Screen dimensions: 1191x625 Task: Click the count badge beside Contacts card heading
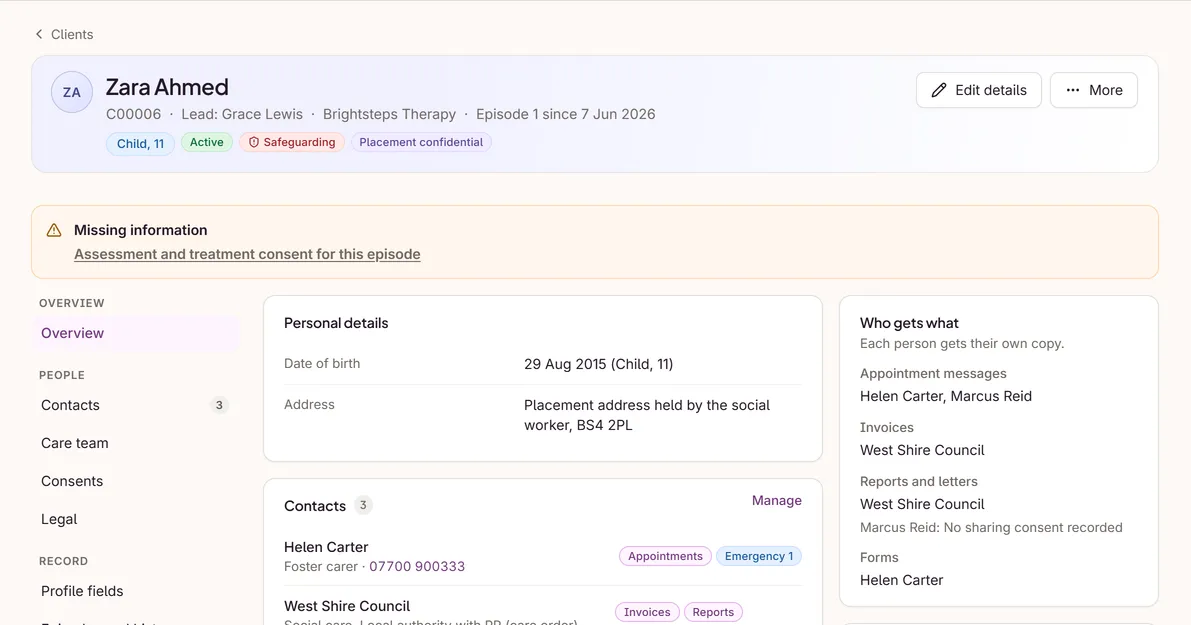click(x=363, y=505)
